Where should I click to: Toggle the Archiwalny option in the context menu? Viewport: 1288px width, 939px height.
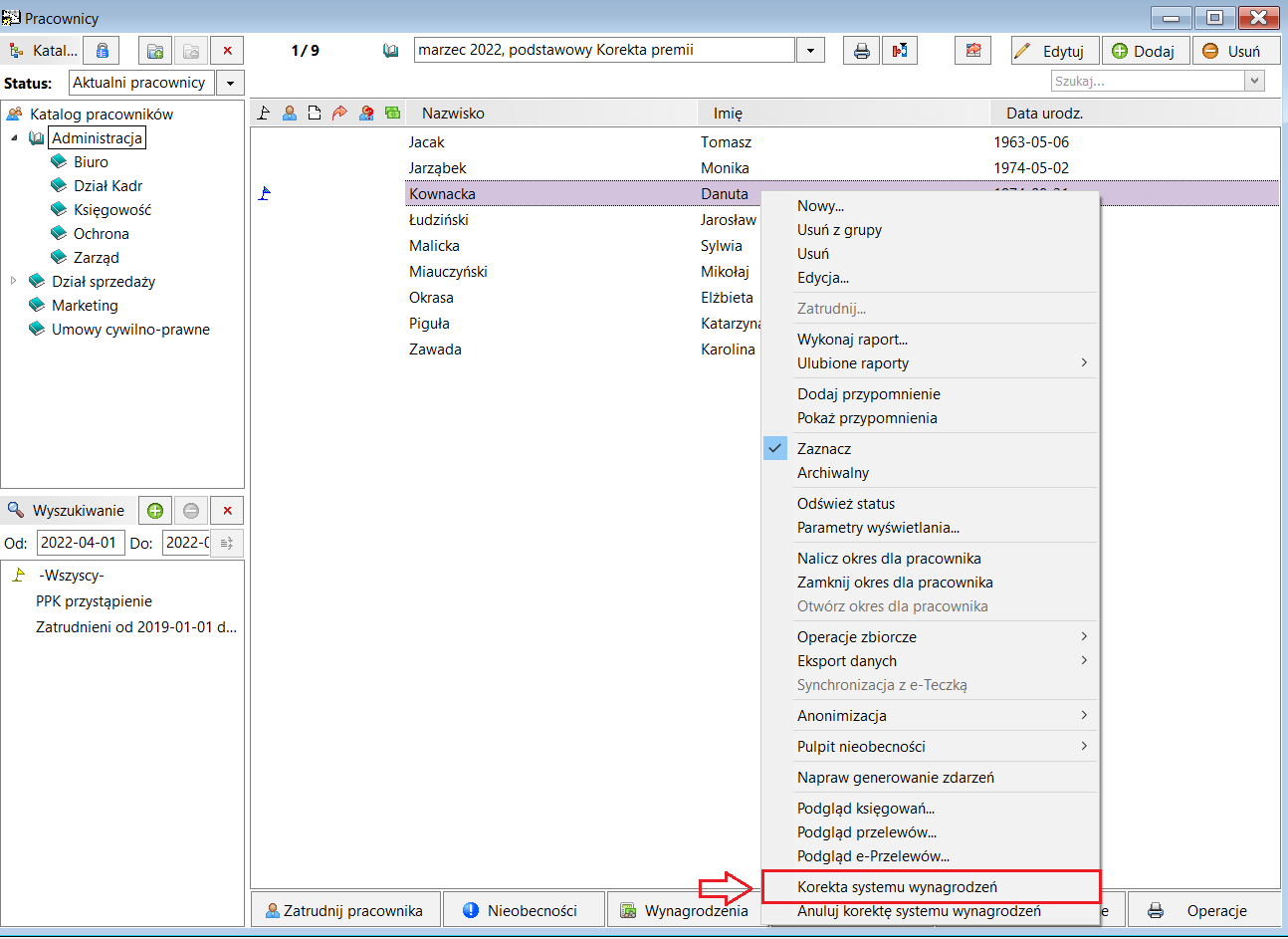pos(833,473)
